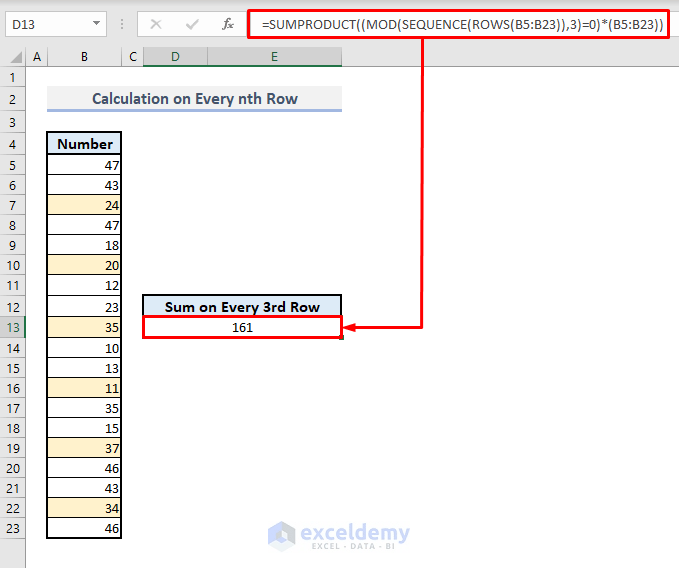Select cell B23 with value 46
Viewport: 679px width, 568px height.
click(x=84, y=528)
